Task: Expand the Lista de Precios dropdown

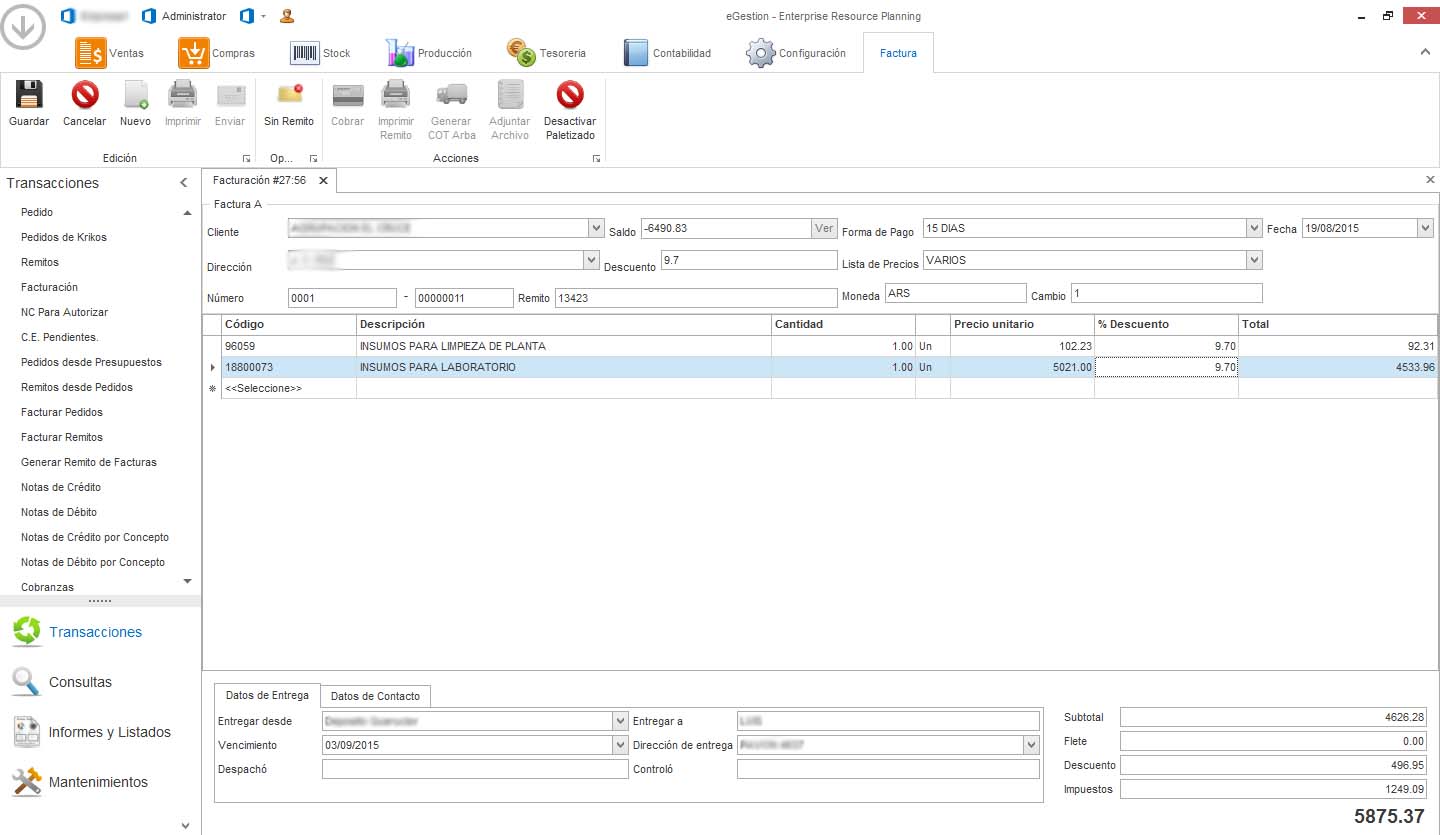Action: (x=1254, y=260)
